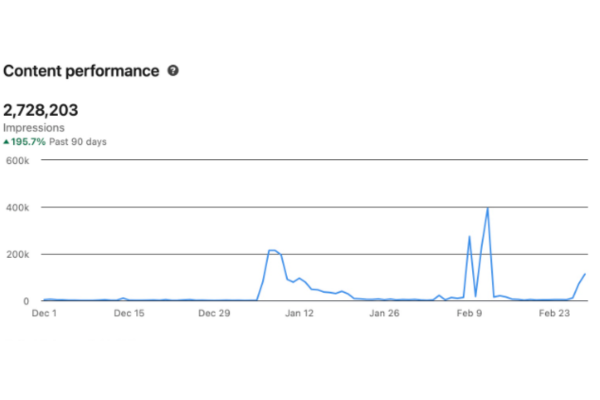600x400 pixels.
Task: Click the 600k y-axis label
Action: (x=18, y=160)
